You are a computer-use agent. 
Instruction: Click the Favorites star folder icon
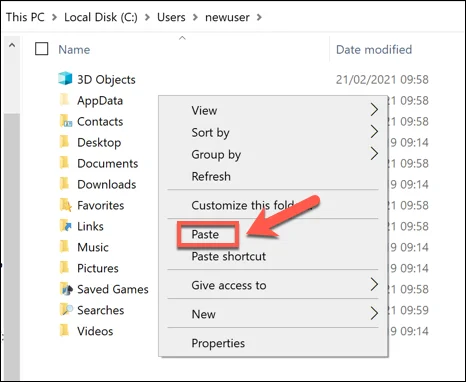point(66,205)
